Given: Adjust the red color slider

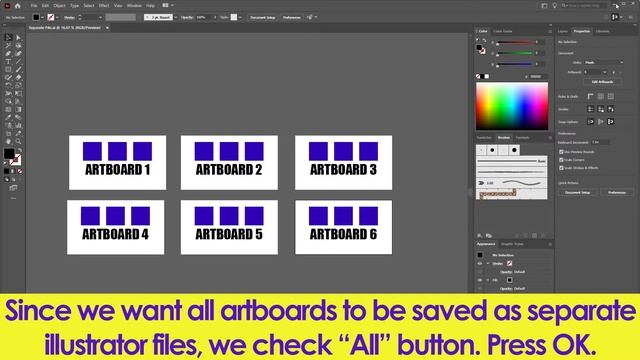Looking at the screenshot, I should click(515, 42).
